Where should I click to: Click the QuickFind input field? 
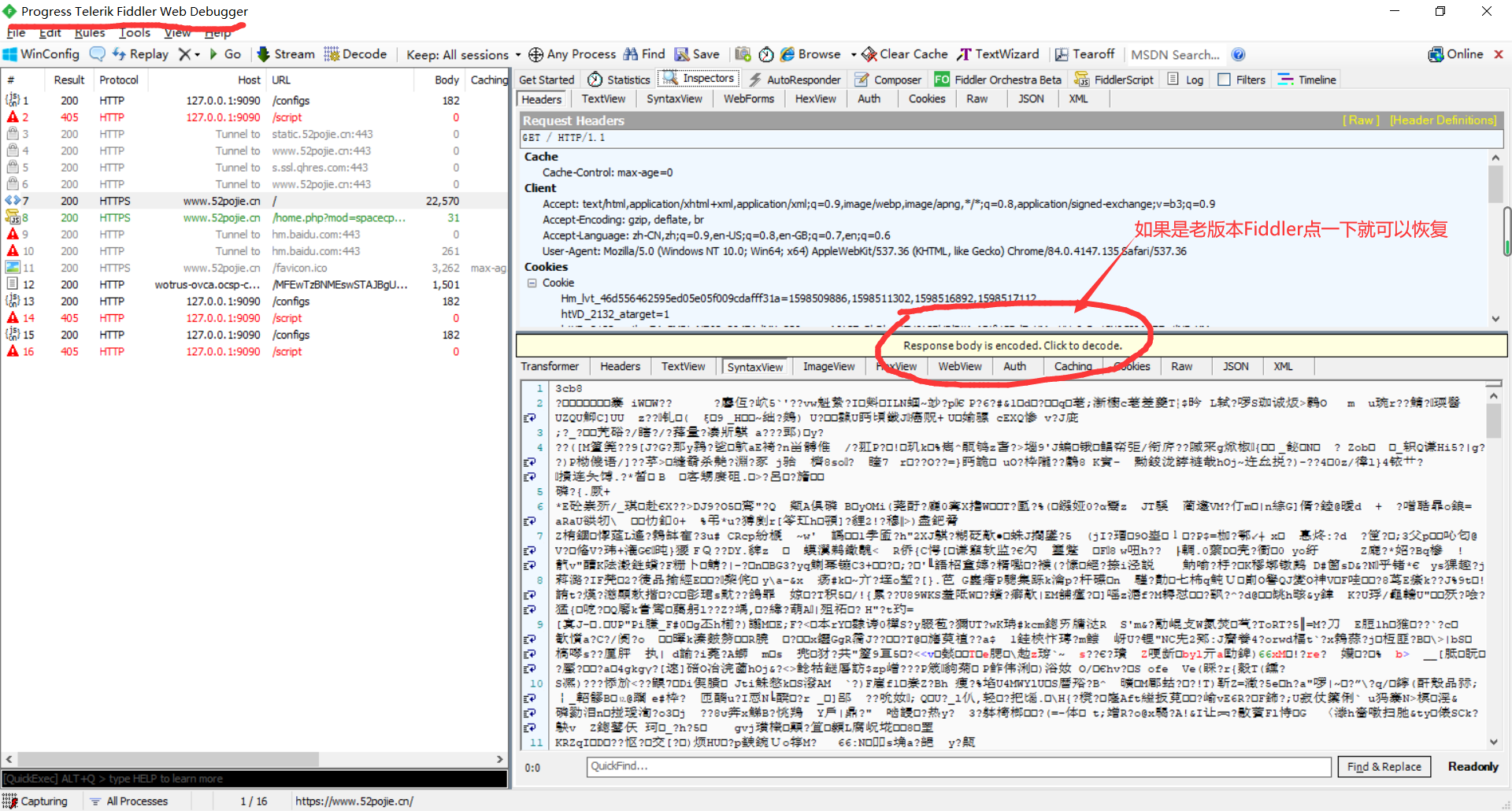pos(958,766)
